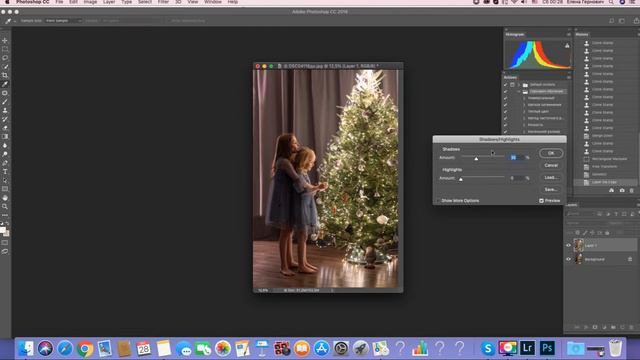Select the Lasso tool
The image size is (640, 360).
[5, 58]
